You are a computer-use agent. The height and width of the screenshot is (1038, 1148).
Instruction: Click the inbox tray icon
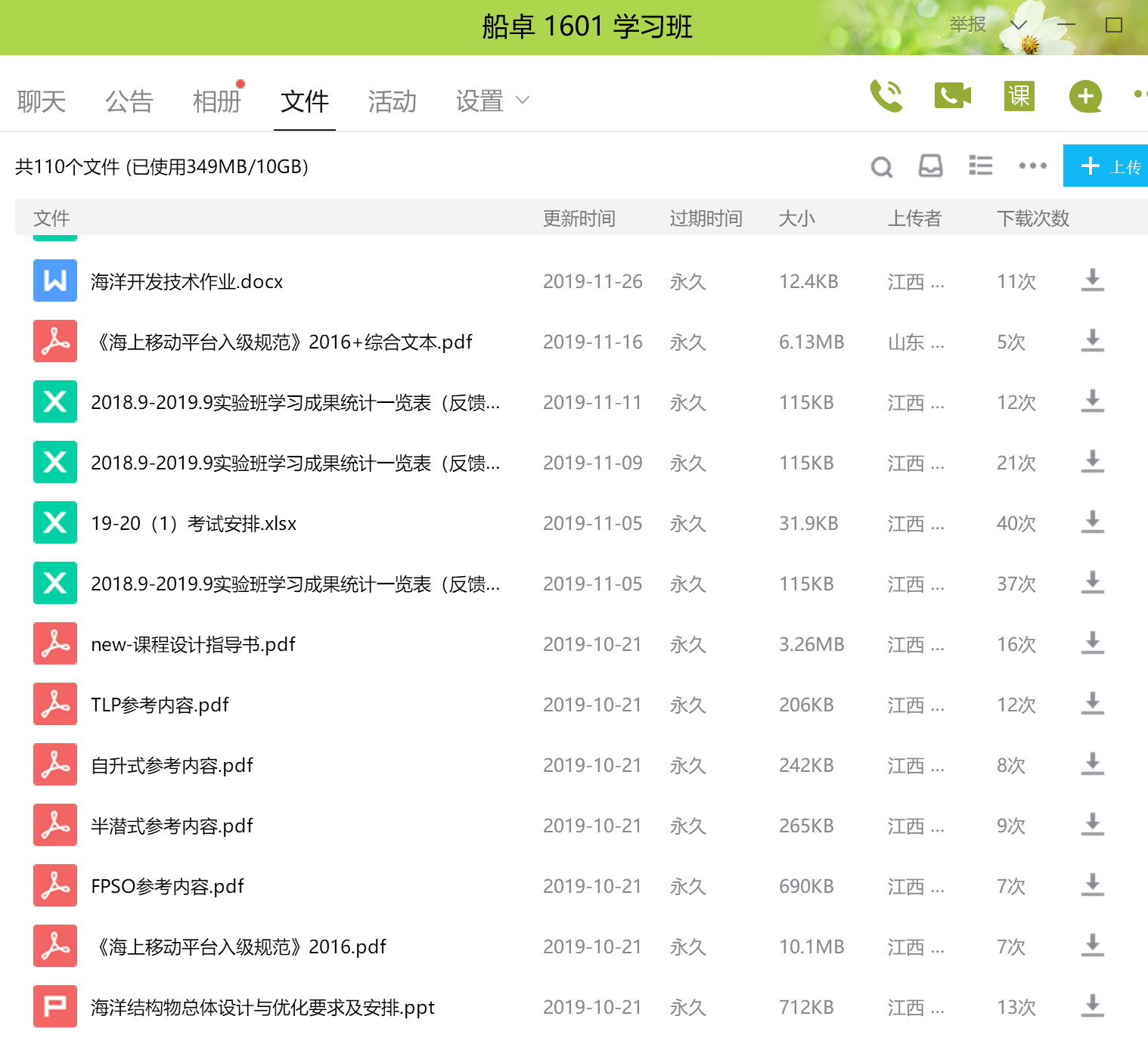pos(930,166)
